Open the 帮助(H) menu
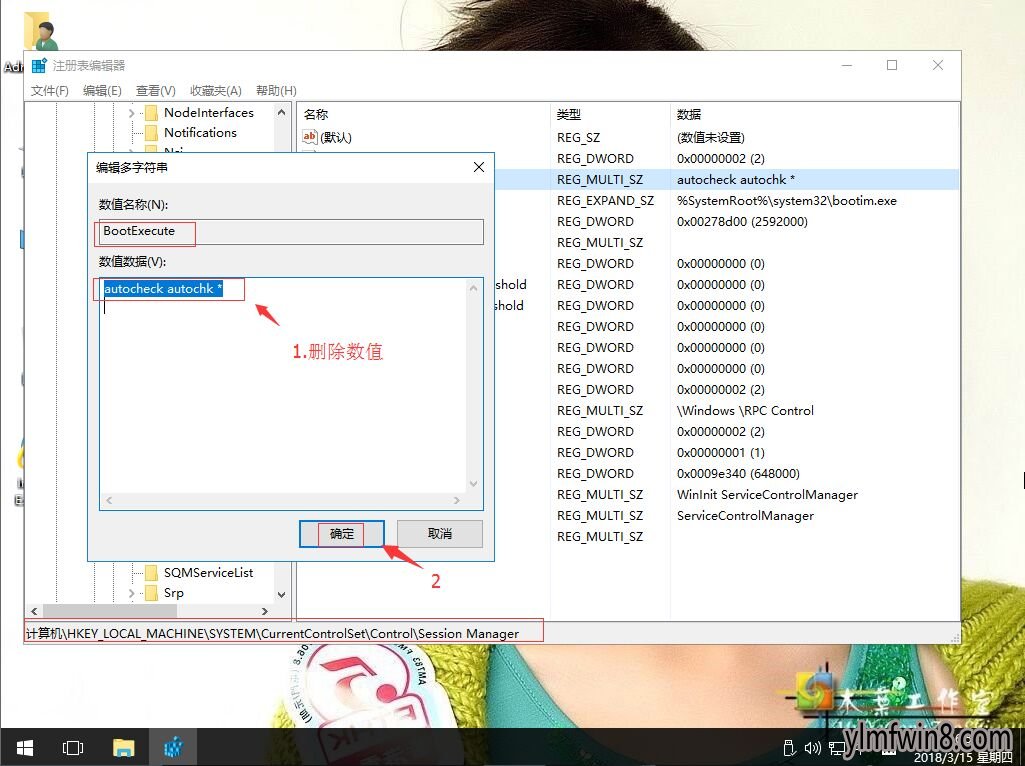Screen dimensions: 1025x766 pos(276,90)
